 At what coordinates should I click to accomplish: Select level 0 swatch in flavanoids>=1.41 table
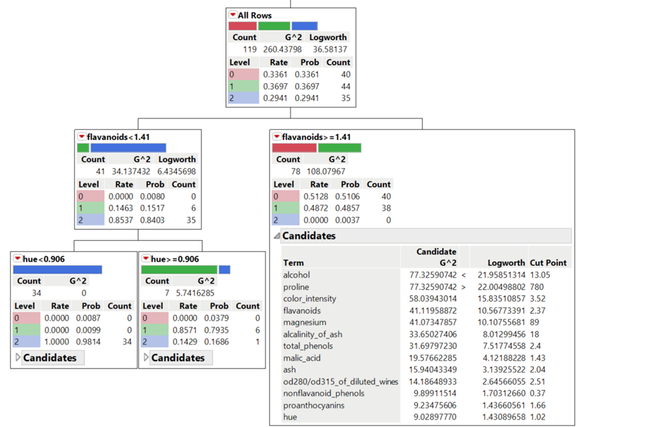click(x=286, y=196)
